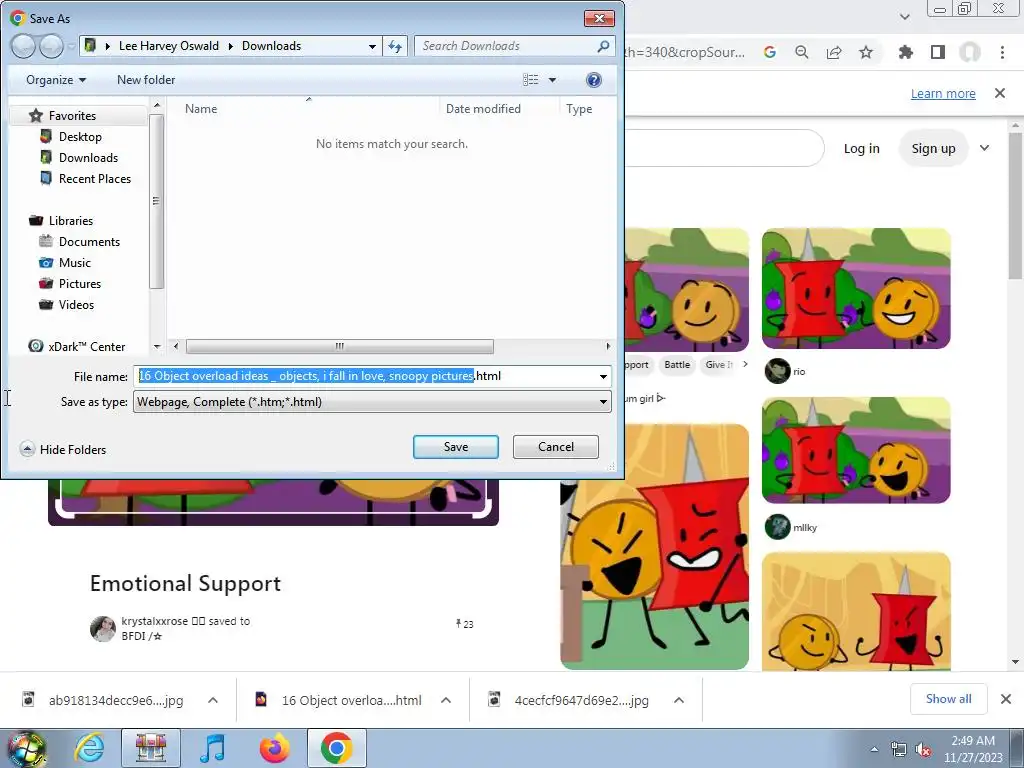This screenshot has width=1024, height=768.
Task: Open the Save as type combo box
Action: pyautogui.click(x=372, y=401)
